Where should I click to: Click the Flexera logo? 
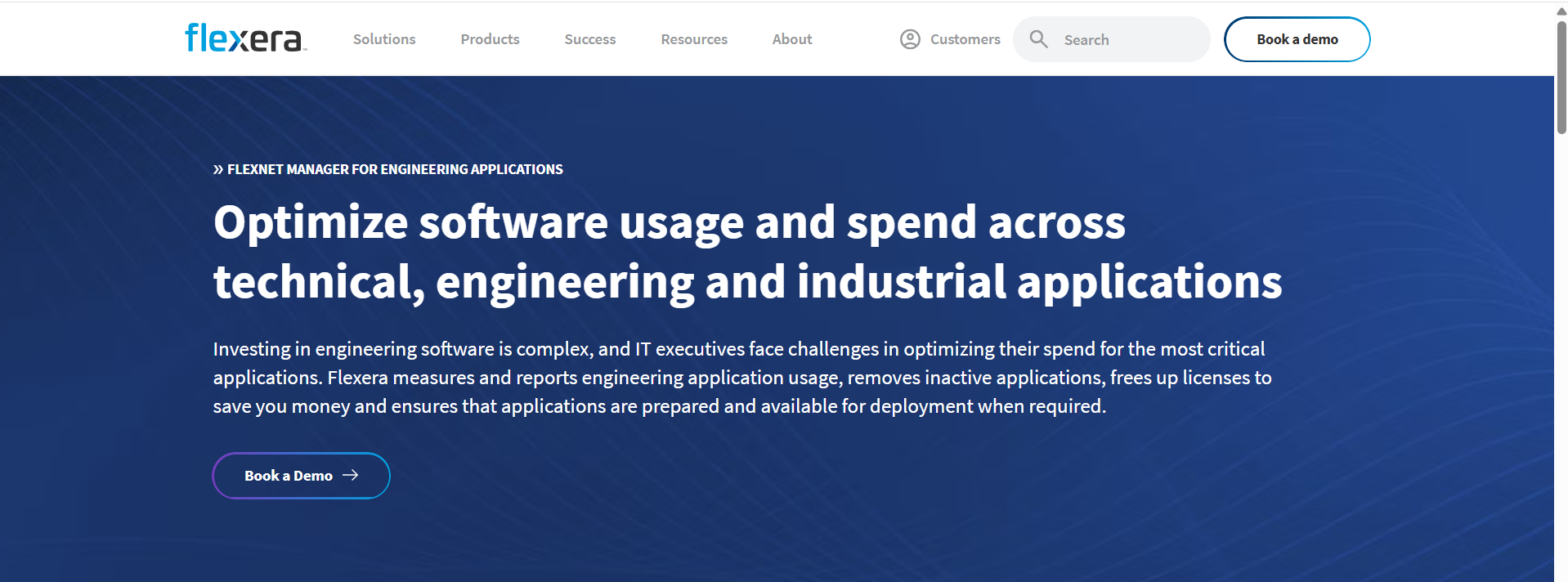(245, 38)
